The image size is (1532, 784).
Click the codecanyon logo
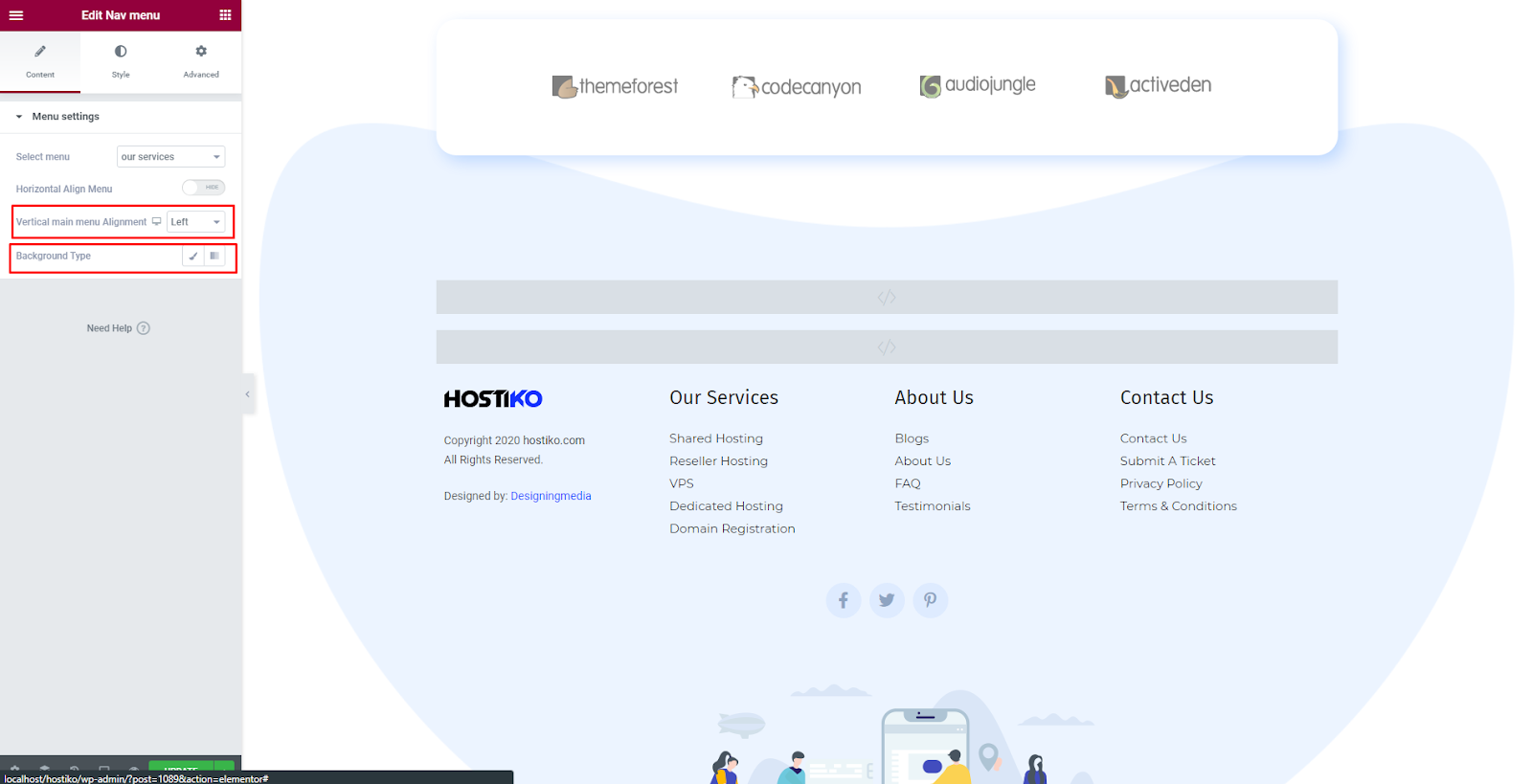[x=797, y=87]
